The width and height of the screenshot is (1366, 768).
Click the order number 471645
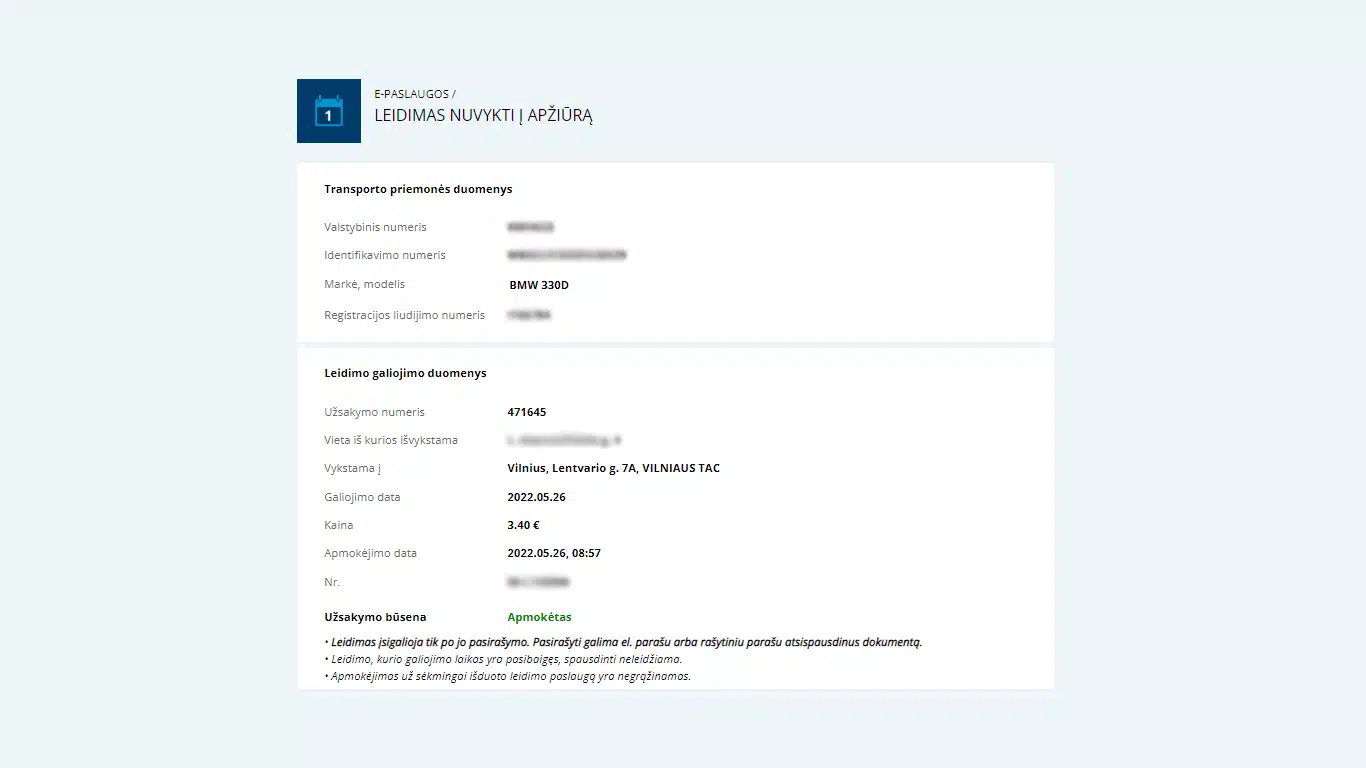tap(527, 412)
